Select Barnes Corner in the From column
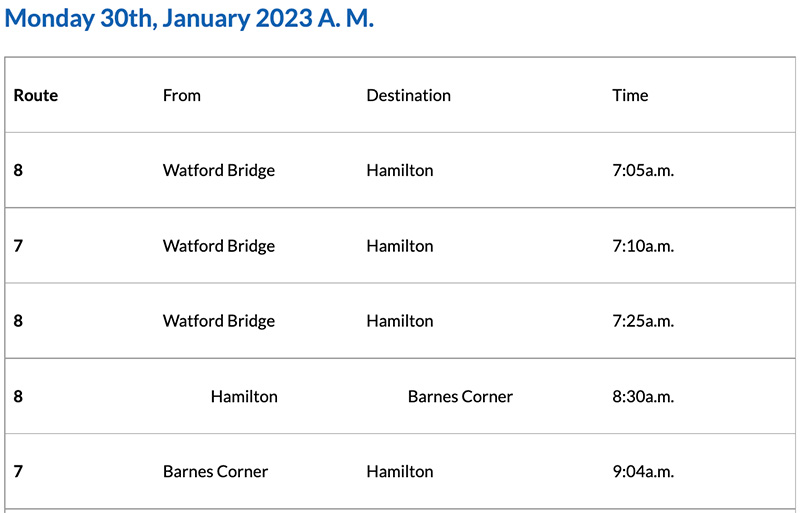The width and height of the screenshot is (800, 513). (215, 472)
